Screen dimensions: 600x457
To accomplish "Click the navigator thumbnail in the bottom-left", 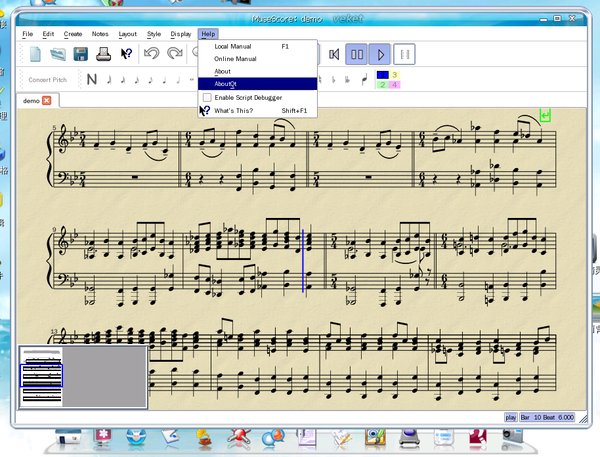I will (41, 376).
